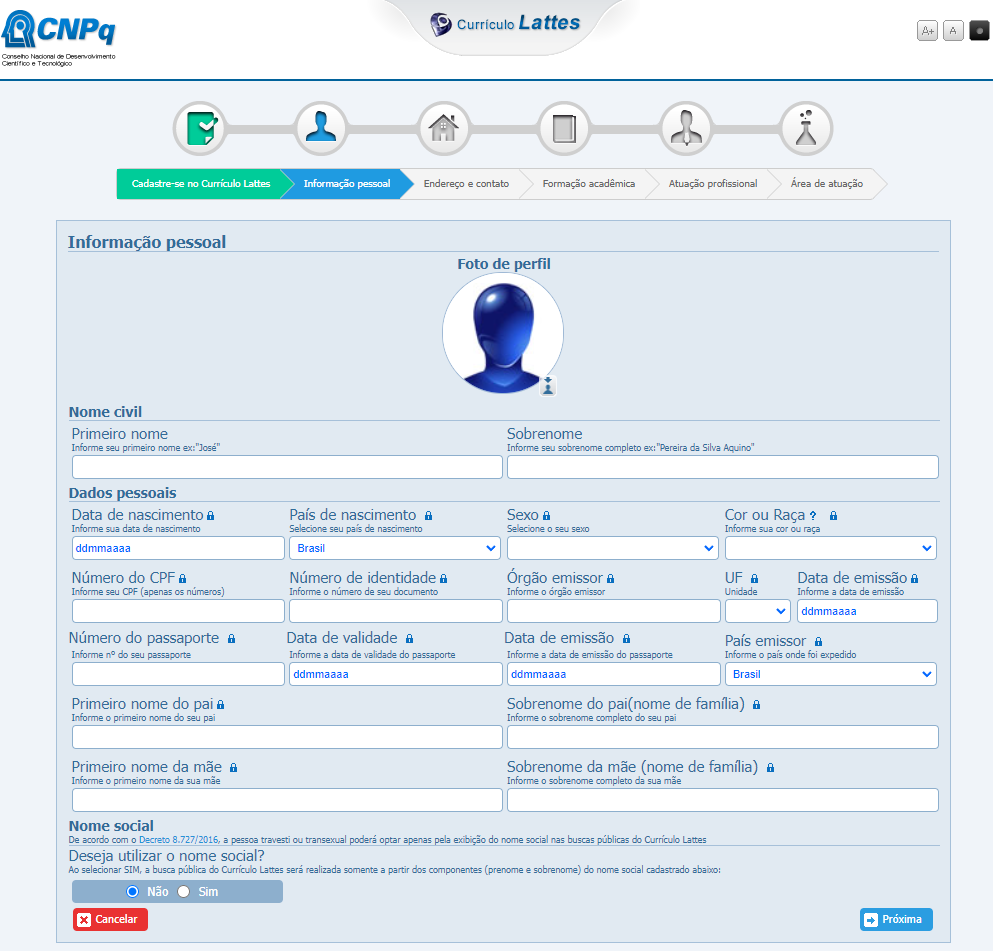Click the high contrast mode icon
This screenshot has width=993, height=951.
pos(979,31)
